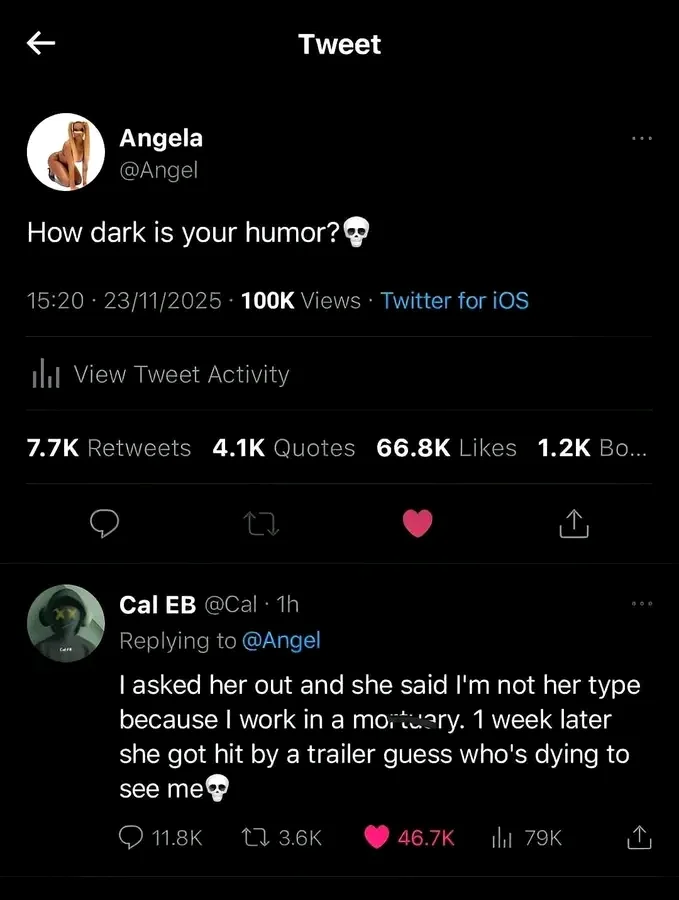Unlike Angela's tweet with the heart
Viewport: 679px width, 900px height.
pos(418,522)
